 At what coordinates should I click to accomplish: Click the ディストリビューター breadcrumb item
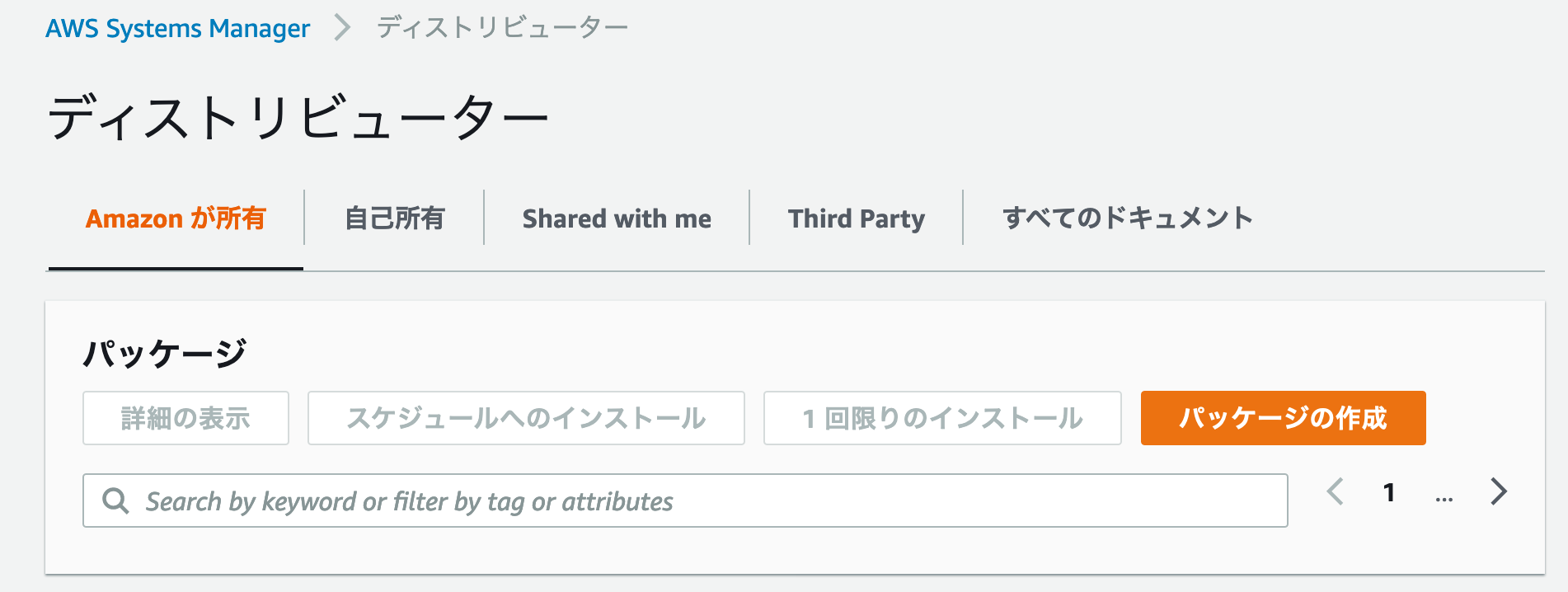coord(503,28)
